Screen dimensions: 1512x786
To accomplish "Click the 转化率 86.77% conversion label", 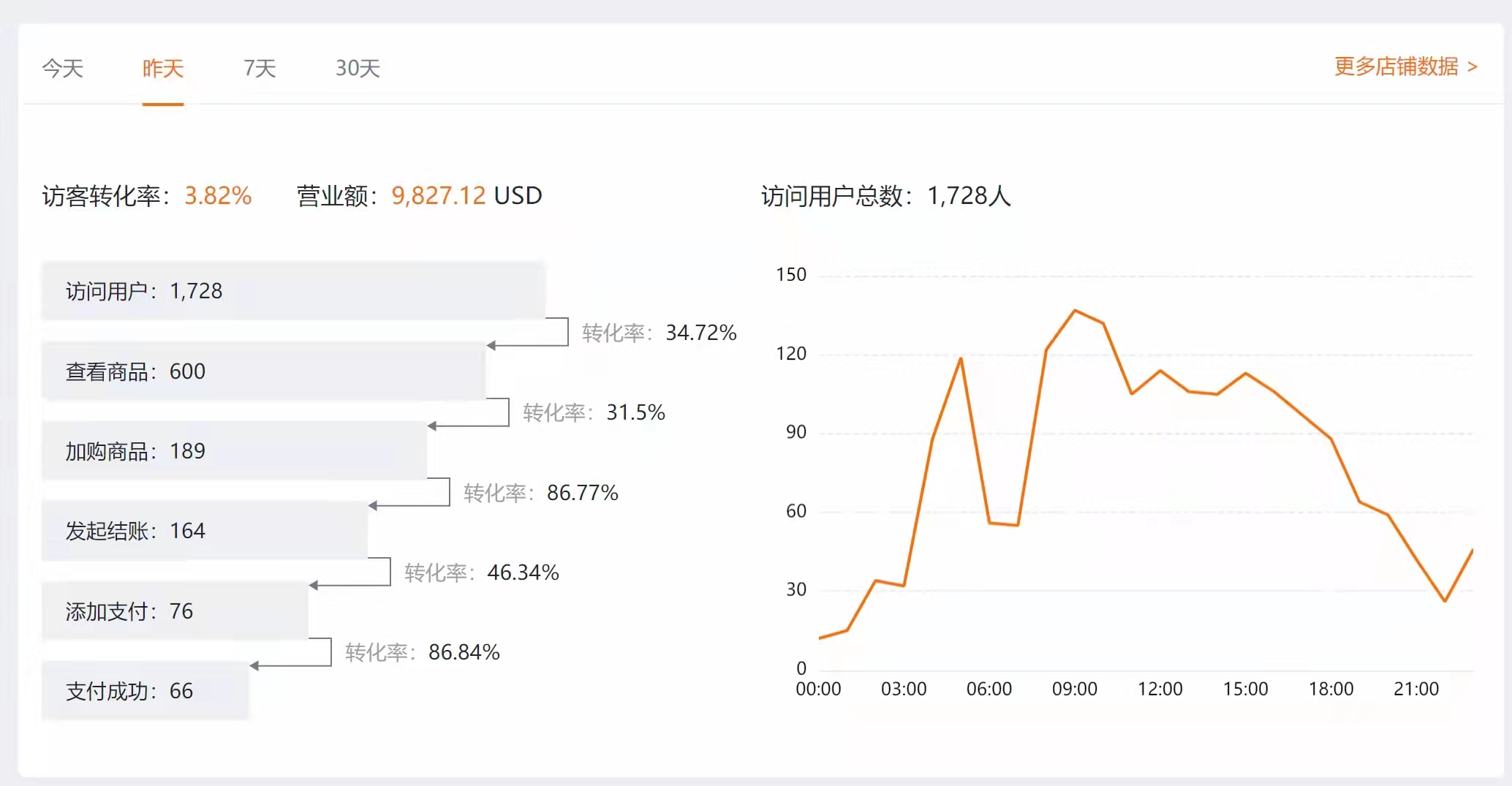I will (540, 493).
